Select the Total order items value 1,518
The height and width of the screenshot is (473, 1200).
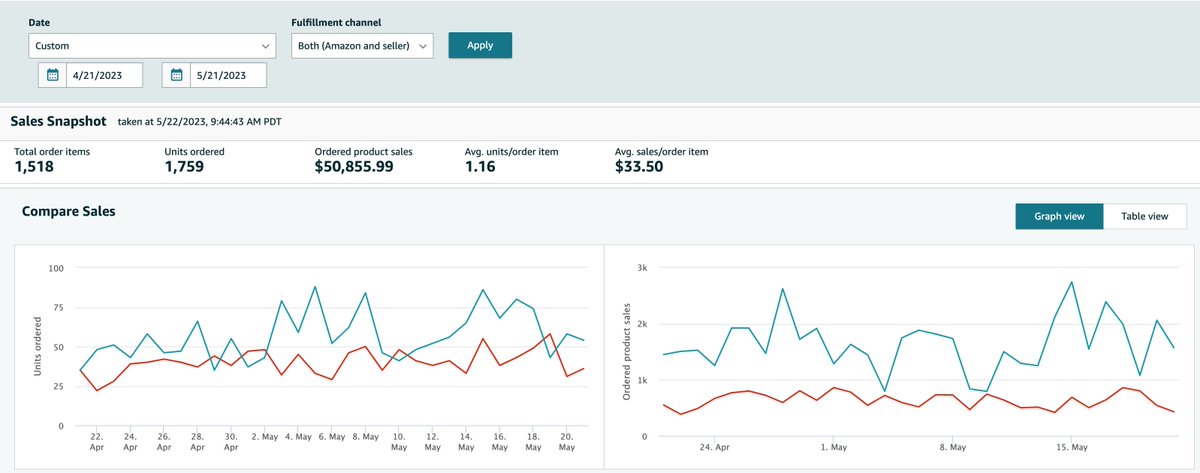pos(34,167)
